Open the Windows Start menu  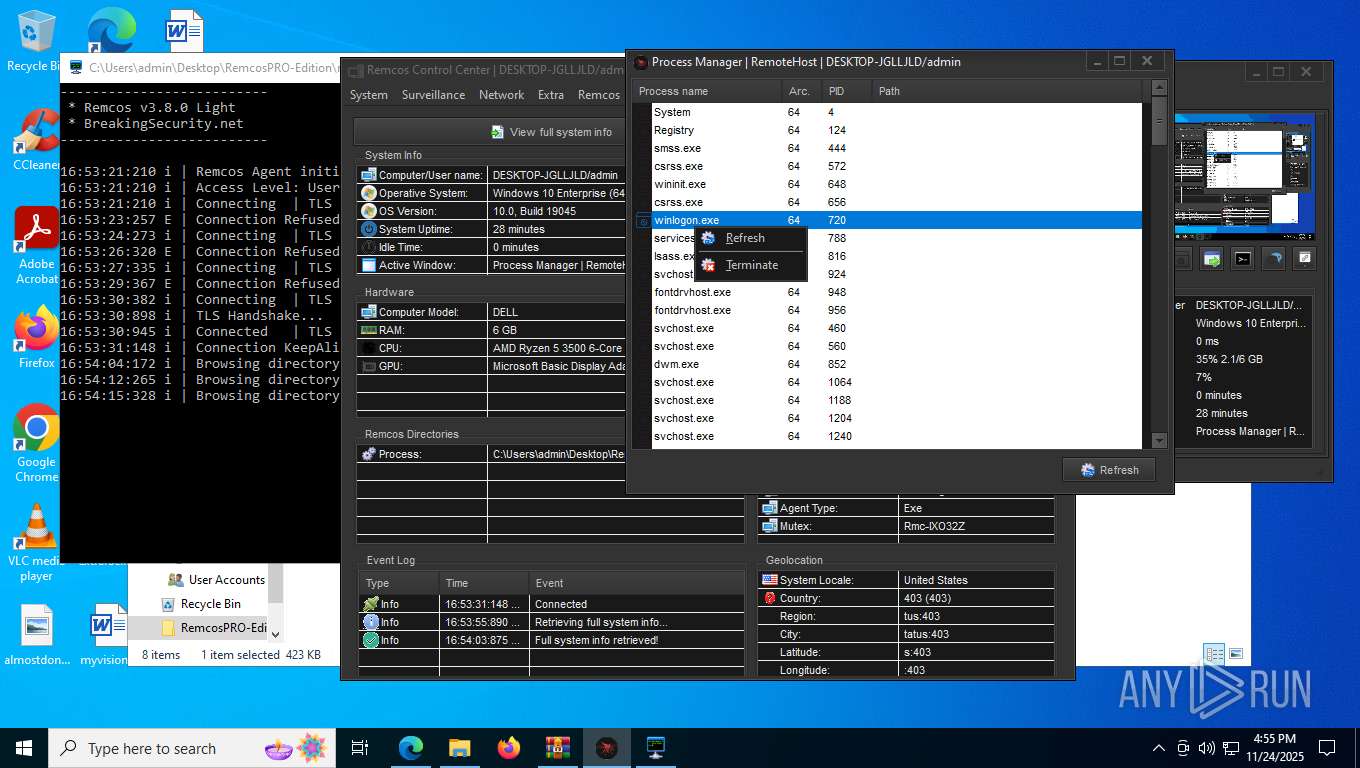[24, 748]
